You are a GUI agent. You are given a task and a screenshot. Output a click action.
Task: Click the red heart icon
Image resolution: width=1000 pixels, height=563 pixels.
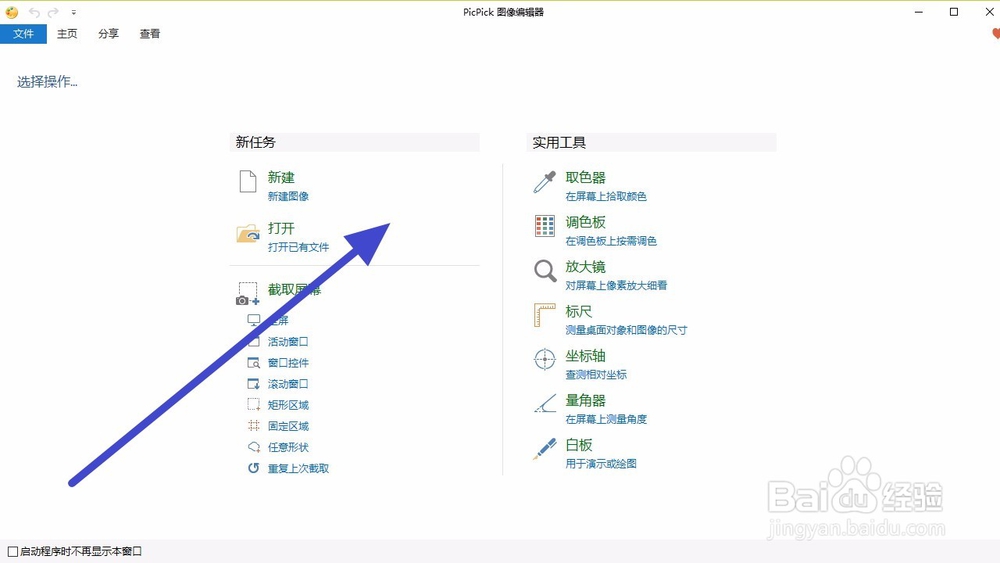coord(996,34)
